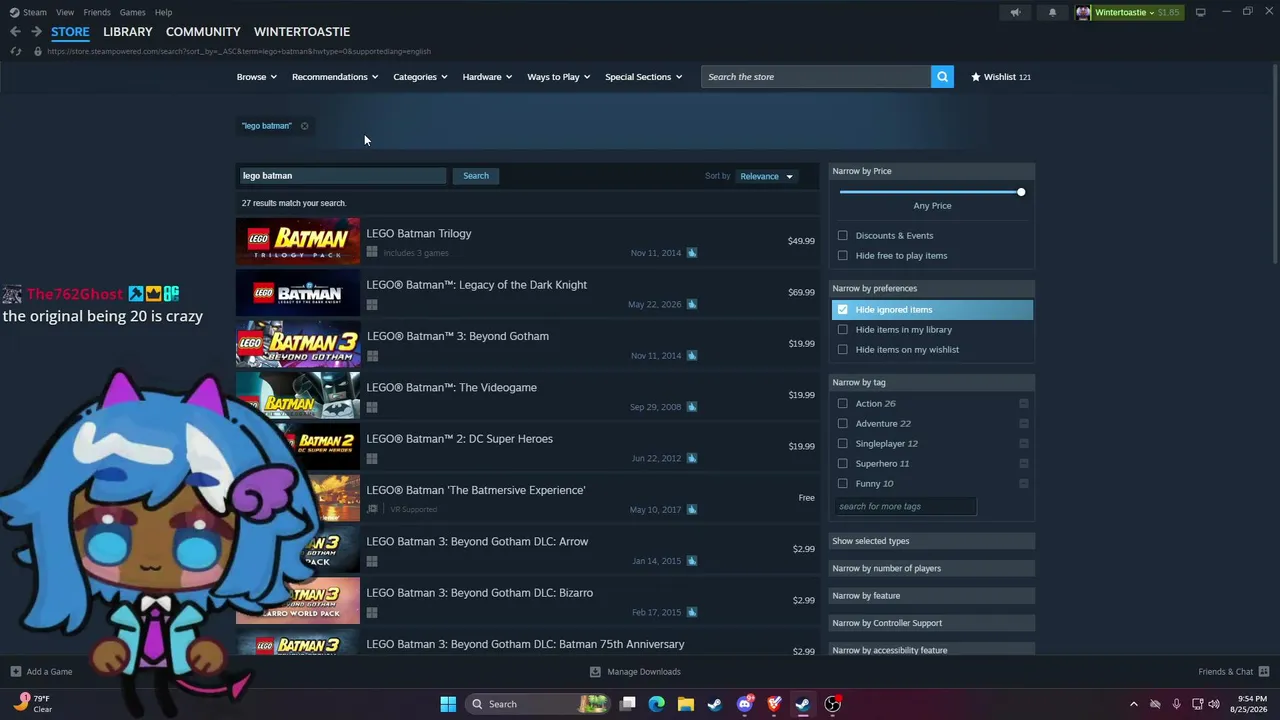Exclude the Superhero tag with its minus icon
Screen dimensions: 1280x720
1023,463
